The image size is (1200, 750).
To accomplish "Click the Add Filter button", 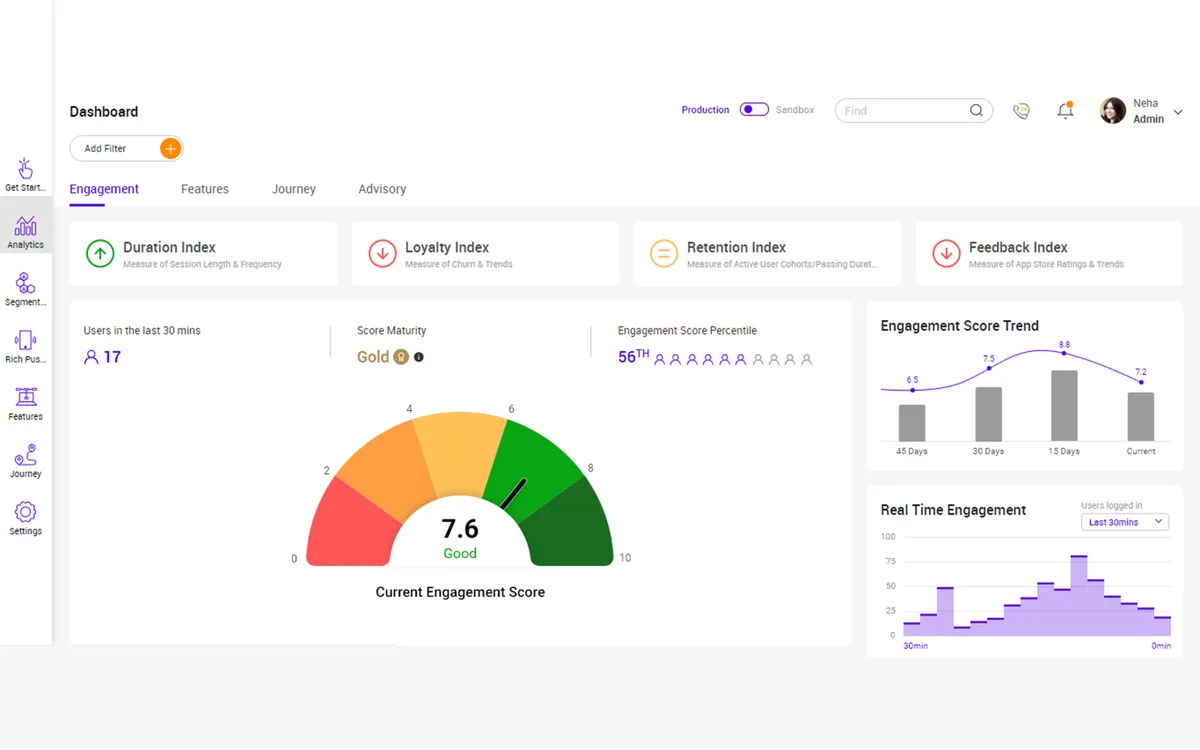I will pos(126,149).
